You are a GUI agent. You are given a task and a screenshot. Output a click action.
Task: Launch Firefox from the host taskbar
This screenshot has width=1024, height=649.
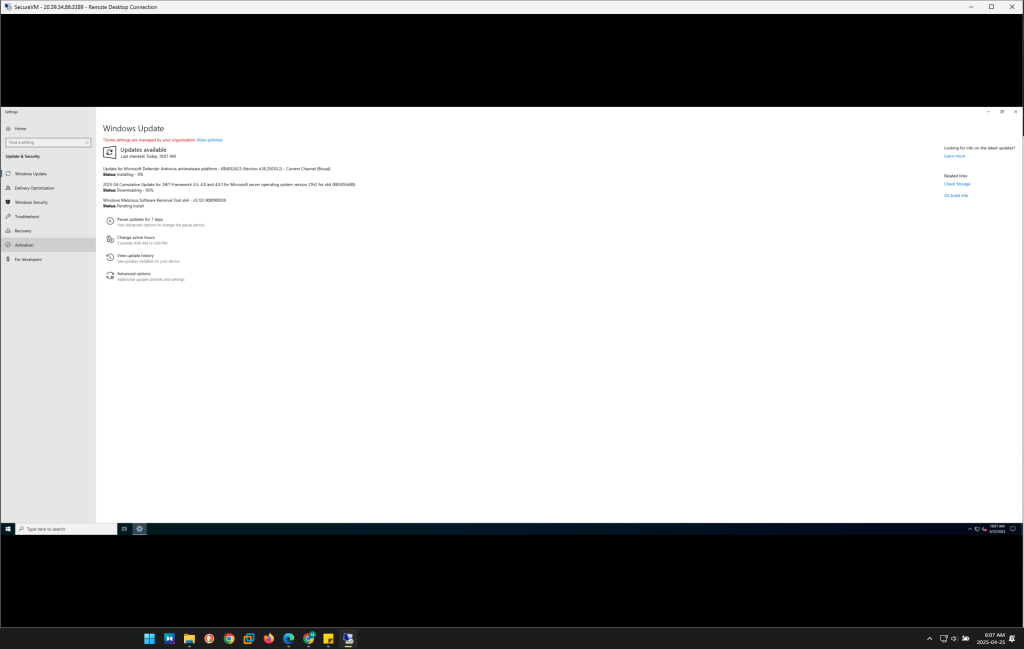pos(269,639)
